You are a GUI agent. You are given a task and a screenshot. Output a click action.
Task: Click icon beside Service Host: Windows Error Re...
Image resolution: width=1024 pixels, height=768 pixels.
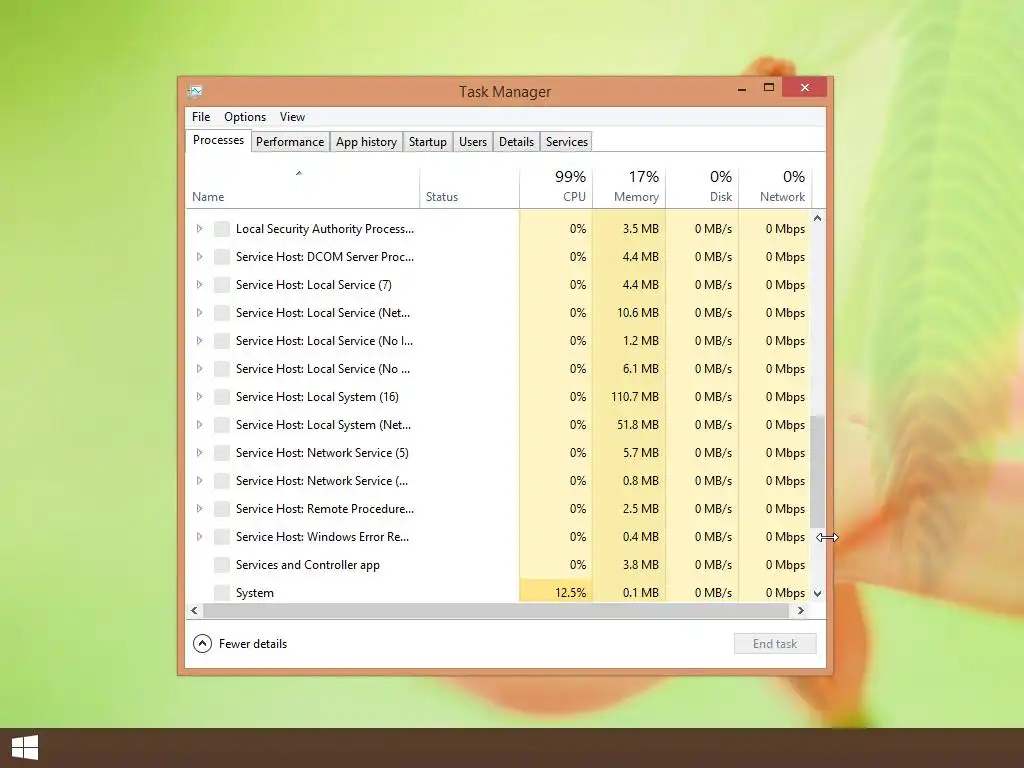tap(222, 537)
